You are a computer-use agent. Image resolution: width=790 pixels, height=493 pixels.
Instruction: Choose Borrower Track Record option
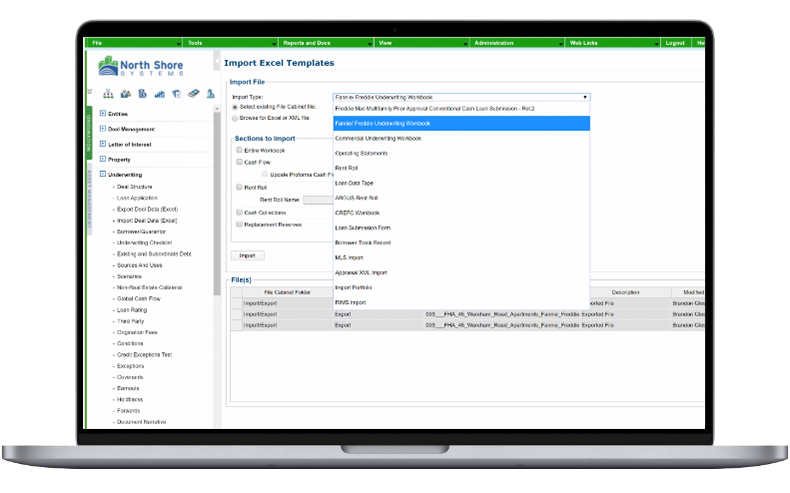tap(462, 243)
